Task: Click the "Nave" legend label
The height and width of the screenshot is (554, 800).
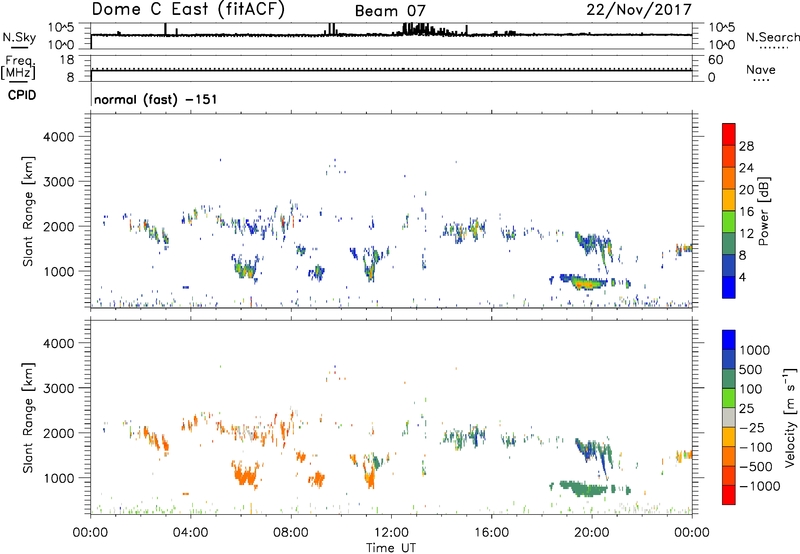Action: point(761,69)
